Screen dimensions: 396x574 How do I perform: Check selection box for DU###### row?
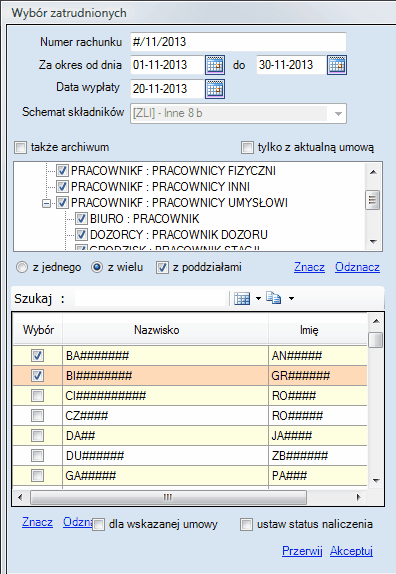pos(37,456)
